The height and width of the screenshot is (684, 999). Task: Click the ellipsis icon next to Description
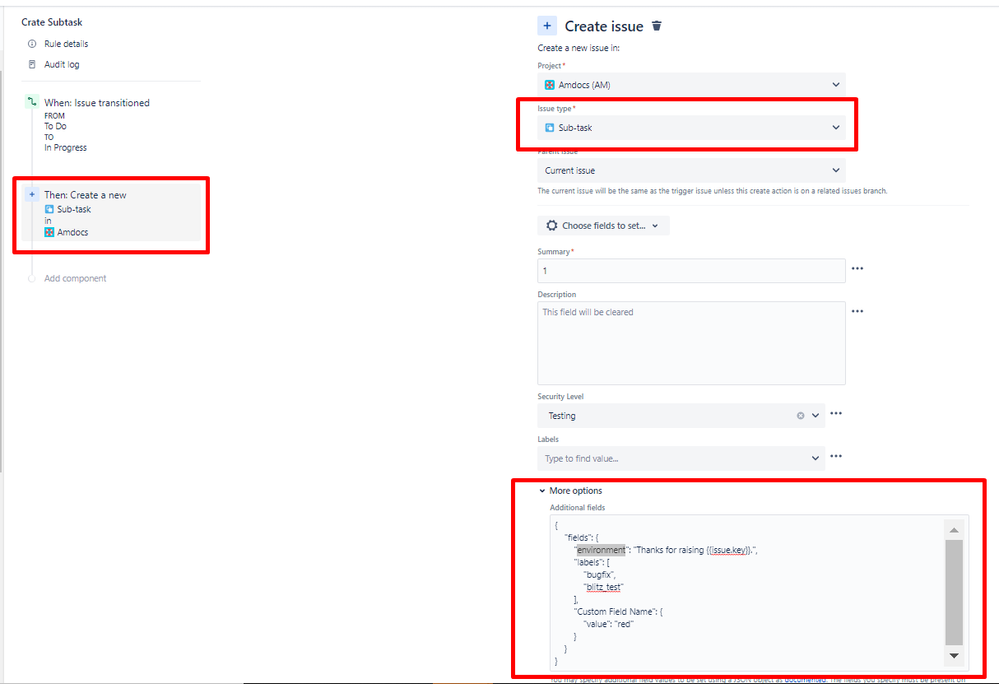click(857, 311)
